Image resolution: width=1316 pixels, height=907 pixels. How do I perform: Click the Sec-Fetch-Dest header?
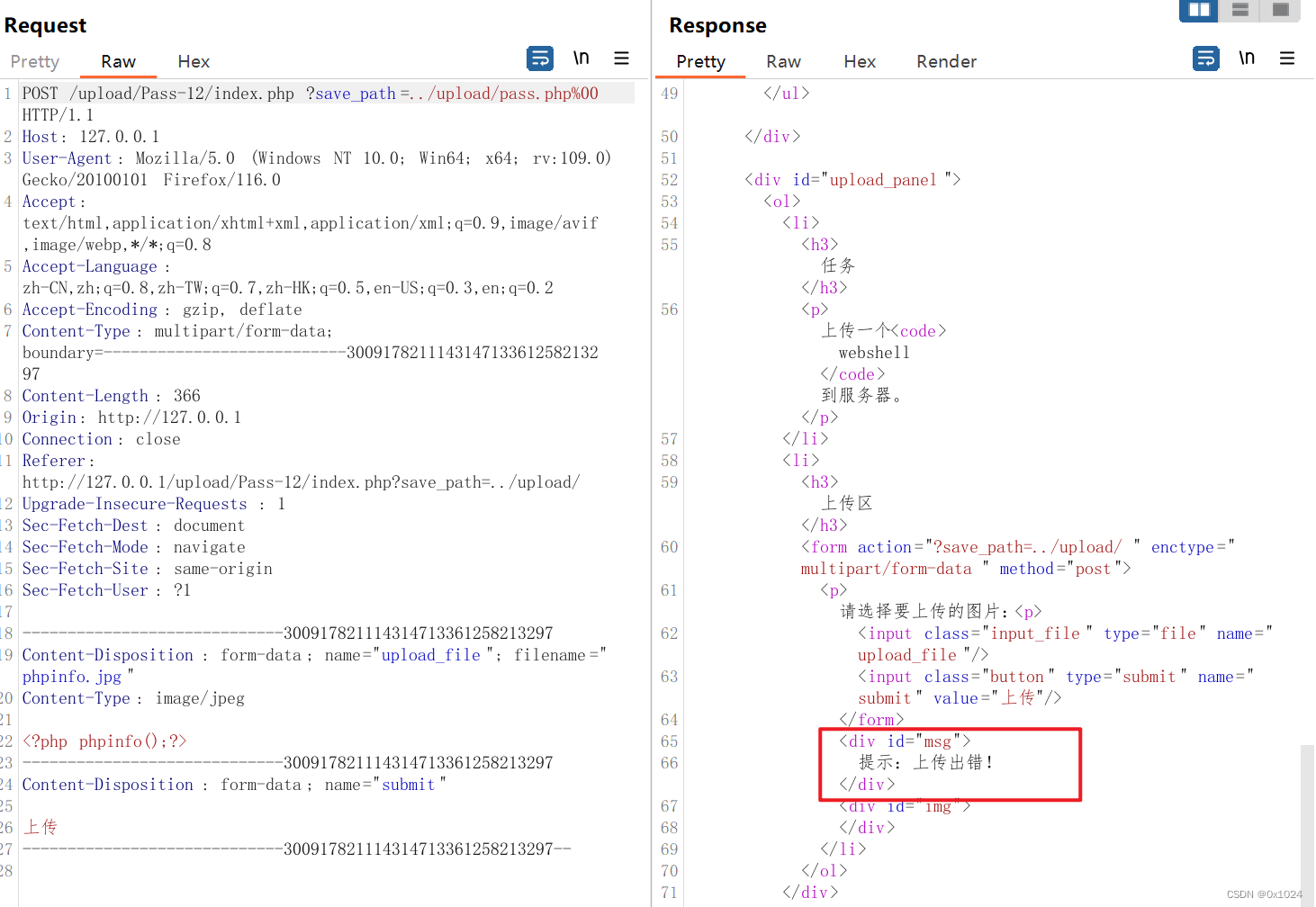pyautogui.click(x=133, y=525)
